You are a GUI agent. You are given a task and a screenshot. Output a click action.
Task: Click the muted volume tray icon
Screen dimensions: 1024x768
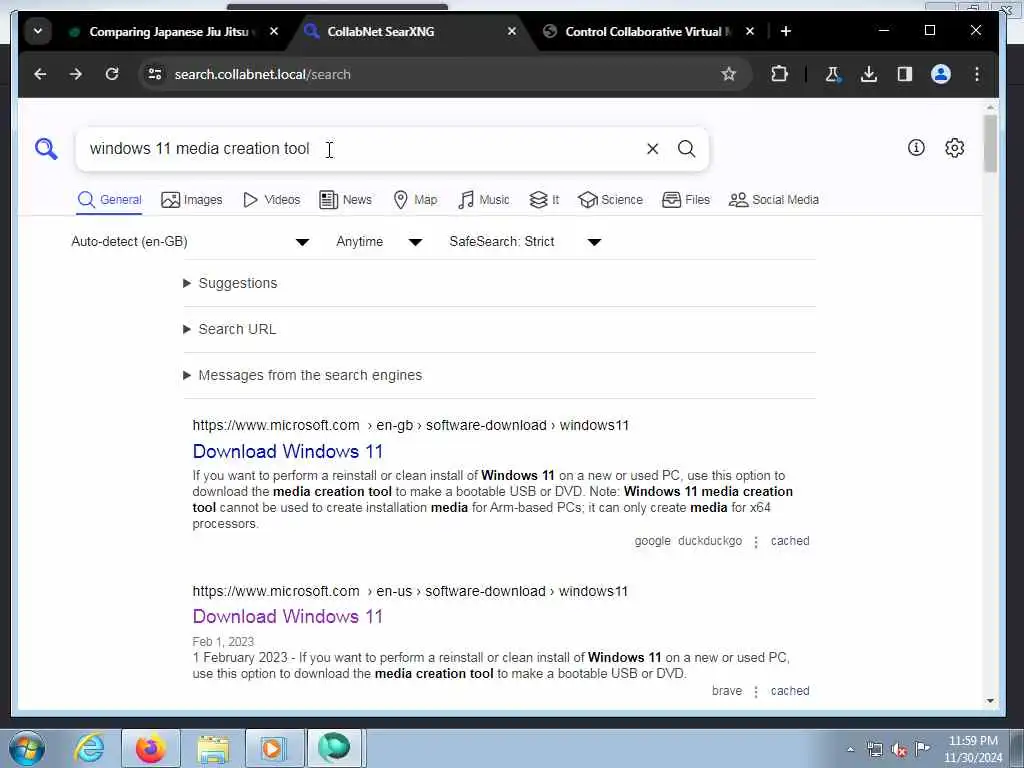(899, 750)
